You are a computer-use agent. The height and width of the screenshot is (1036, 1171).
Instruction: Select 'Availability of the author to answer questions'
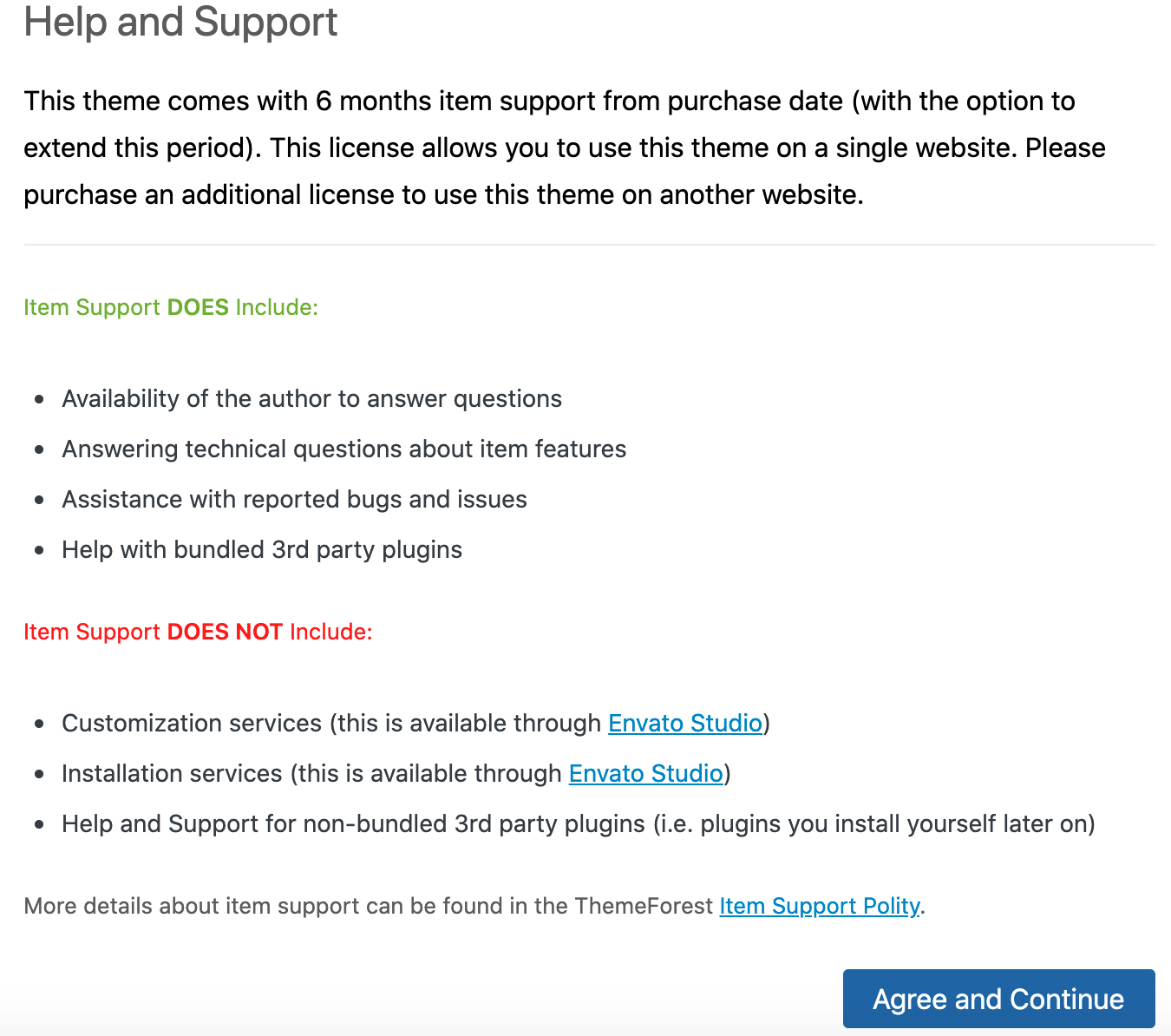pyautogui.click(x=311, y=398)
